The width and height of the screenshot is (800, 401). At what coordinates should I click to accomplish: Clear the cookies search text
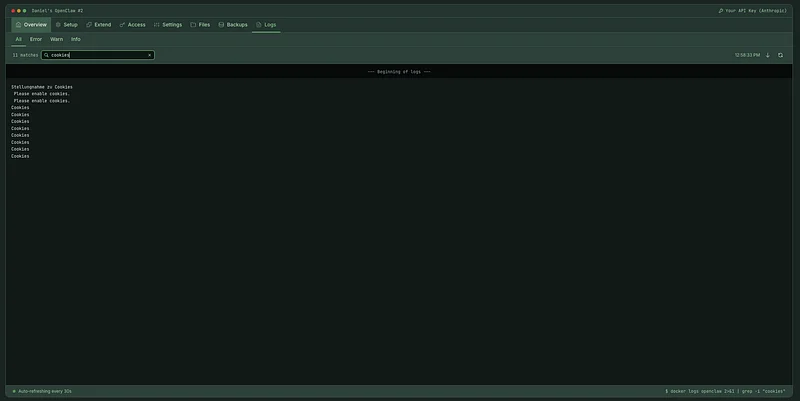(x=149, y=55)
